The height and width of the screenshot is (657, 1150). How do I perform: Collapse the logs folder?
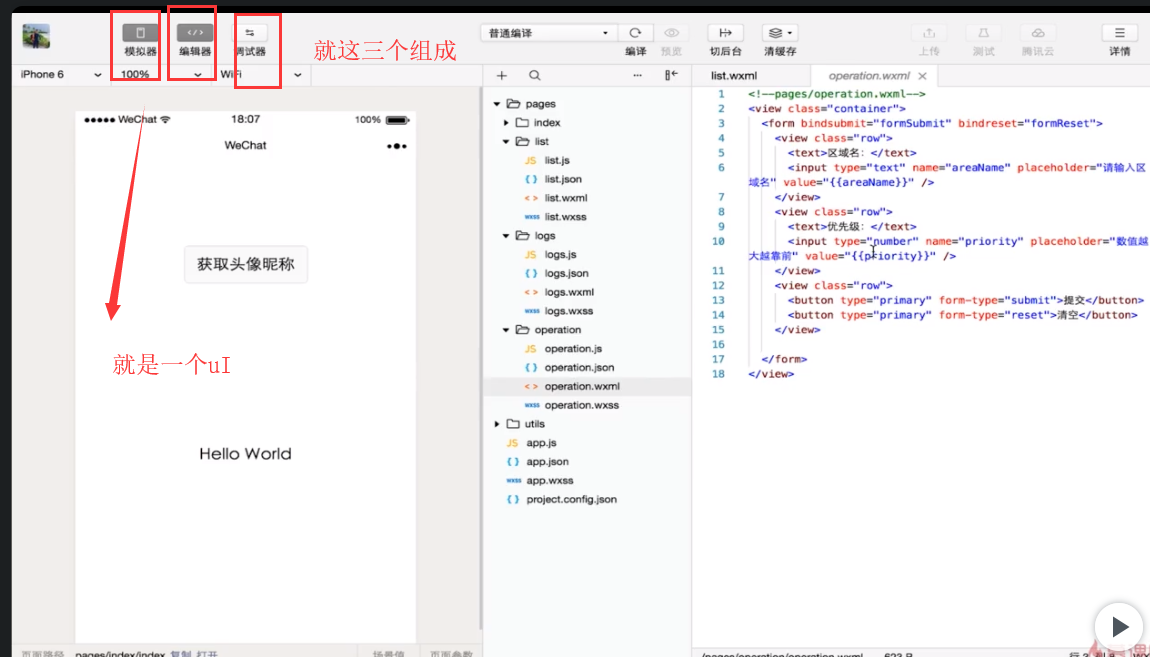click(506, 236)
